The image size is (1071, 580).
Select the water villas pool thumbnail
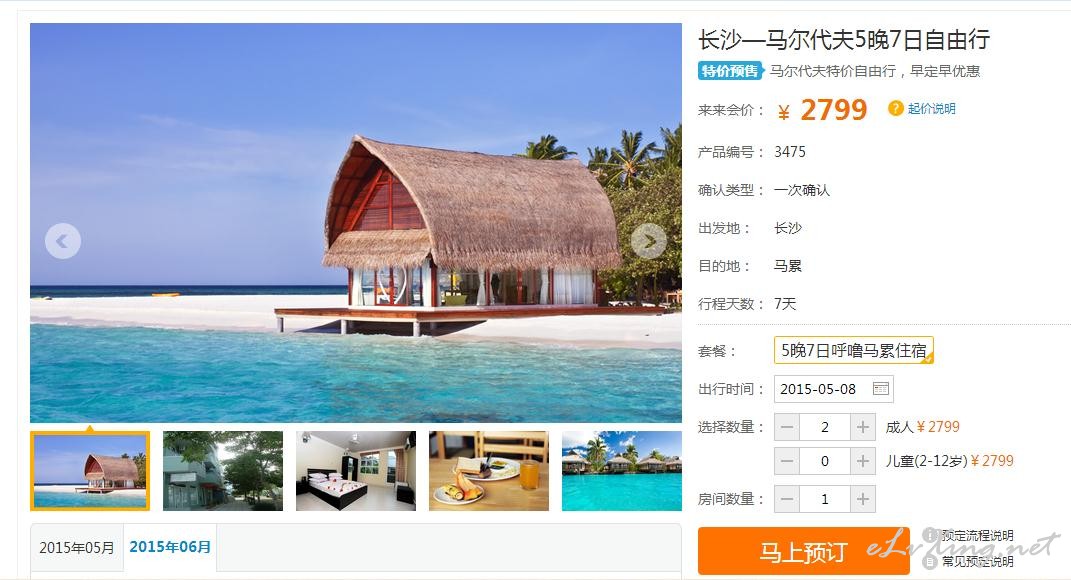tap(622, 471)
